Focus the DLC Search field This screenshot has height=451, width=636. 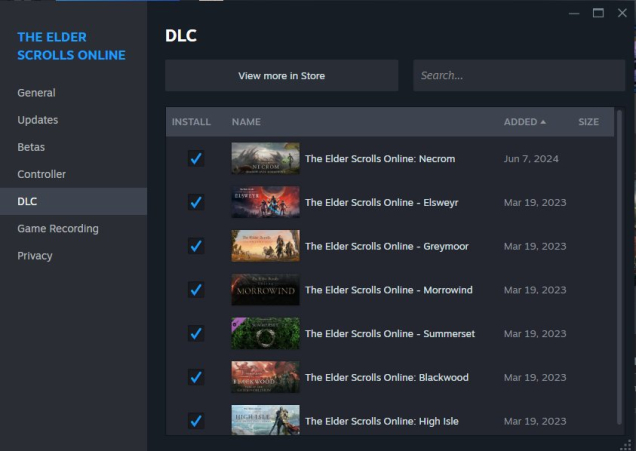tap(519, 76)
